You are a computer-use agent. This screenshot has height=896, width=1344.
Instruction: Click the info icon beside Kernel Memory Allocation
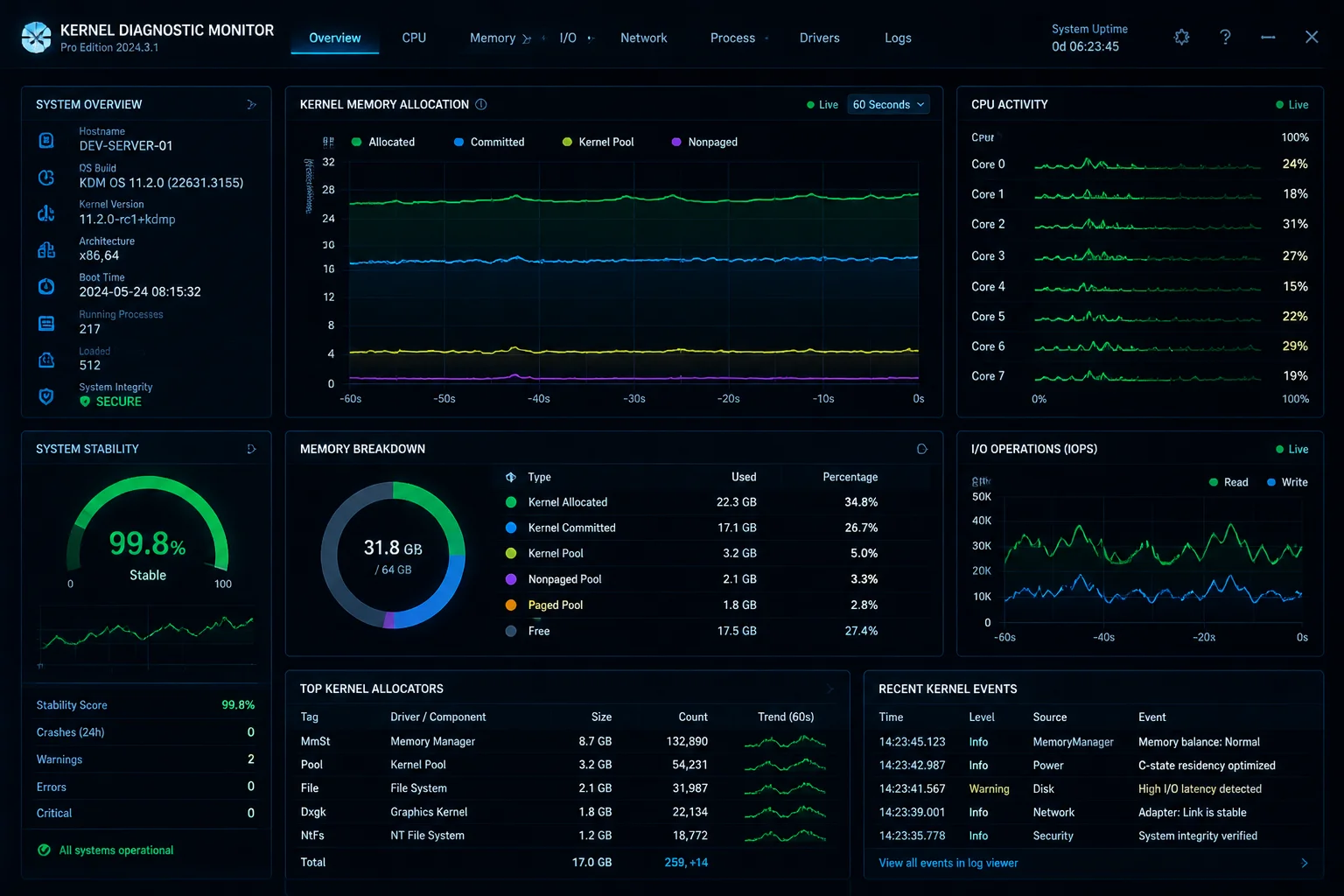point(481,104)
